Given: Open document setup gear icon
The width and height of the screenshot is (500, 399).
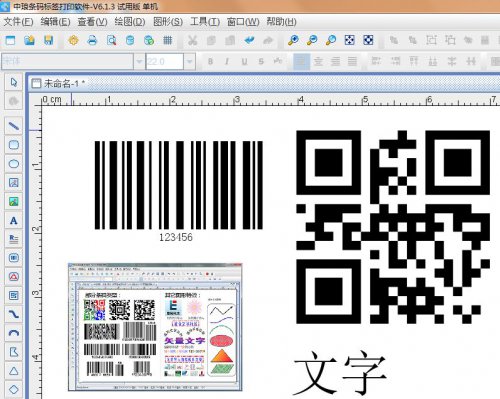Looking at the screenshot, I should tap(73, 40).
